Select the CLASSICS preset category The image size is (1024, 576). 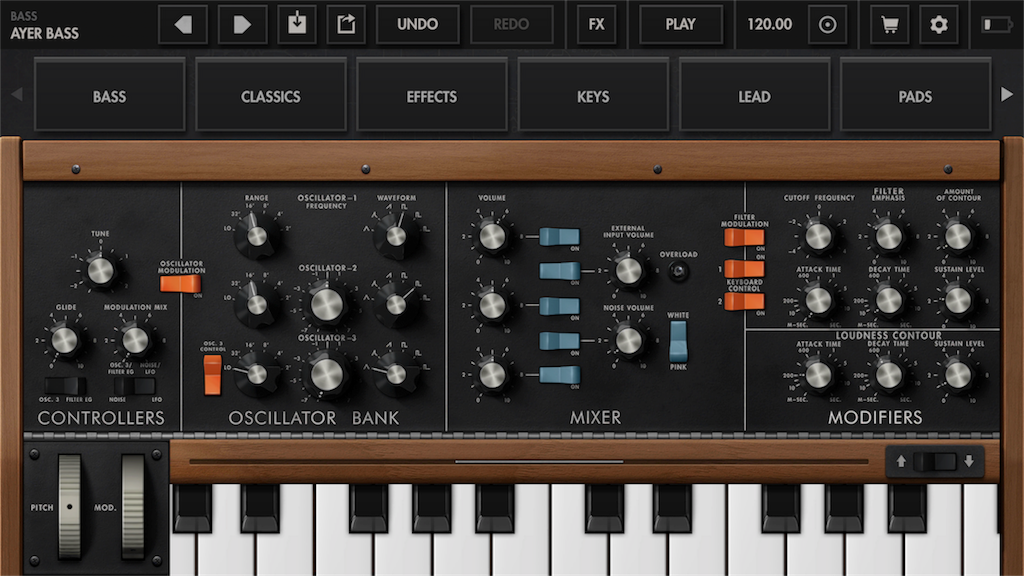[271, 96]
